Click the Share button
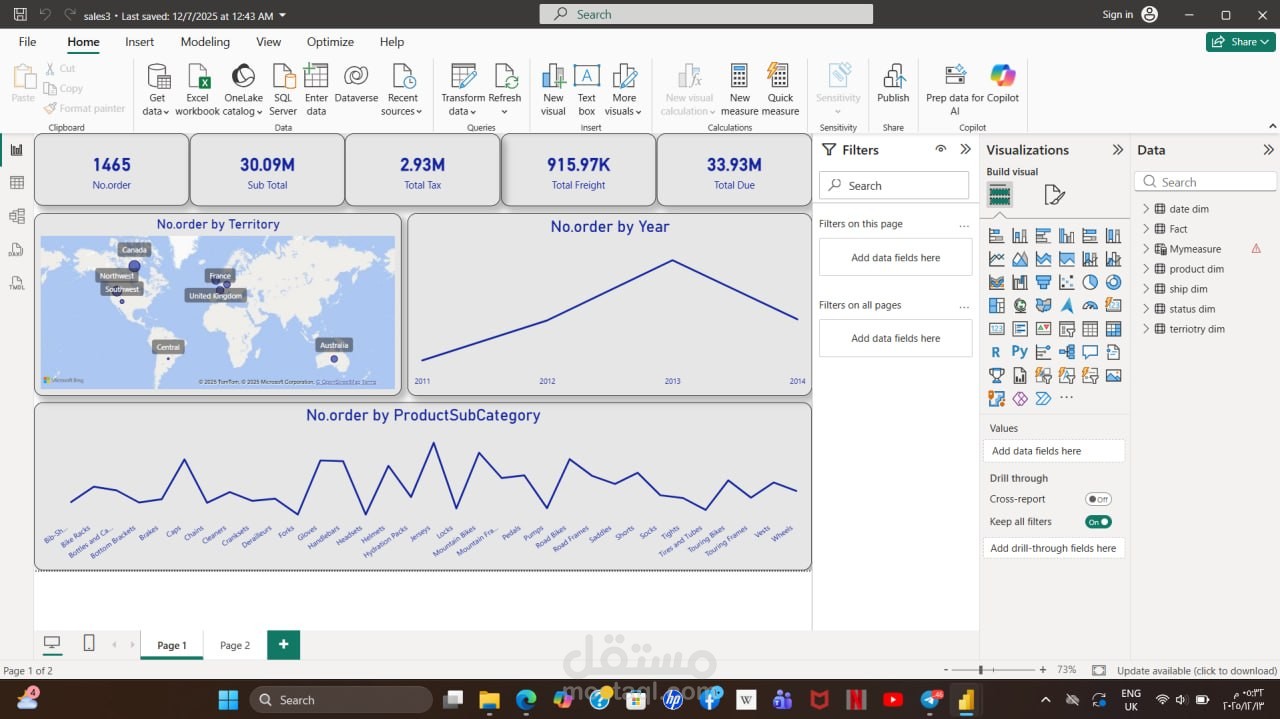The image size is (1280, 719). pyautogui.click(x=1240, y=42)
